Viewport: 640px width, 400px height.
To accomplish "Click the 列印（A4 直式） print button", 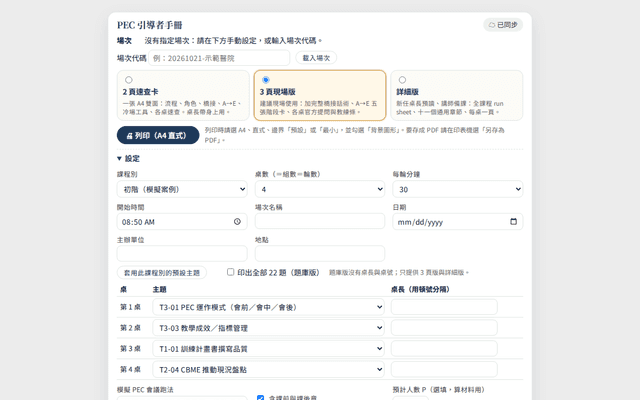I will click(x=158, y=135).
